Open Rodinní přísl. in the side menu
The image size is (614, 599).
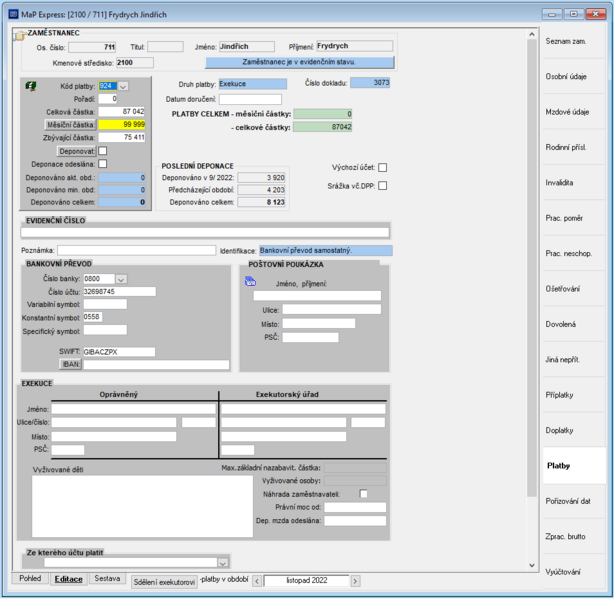574,147
